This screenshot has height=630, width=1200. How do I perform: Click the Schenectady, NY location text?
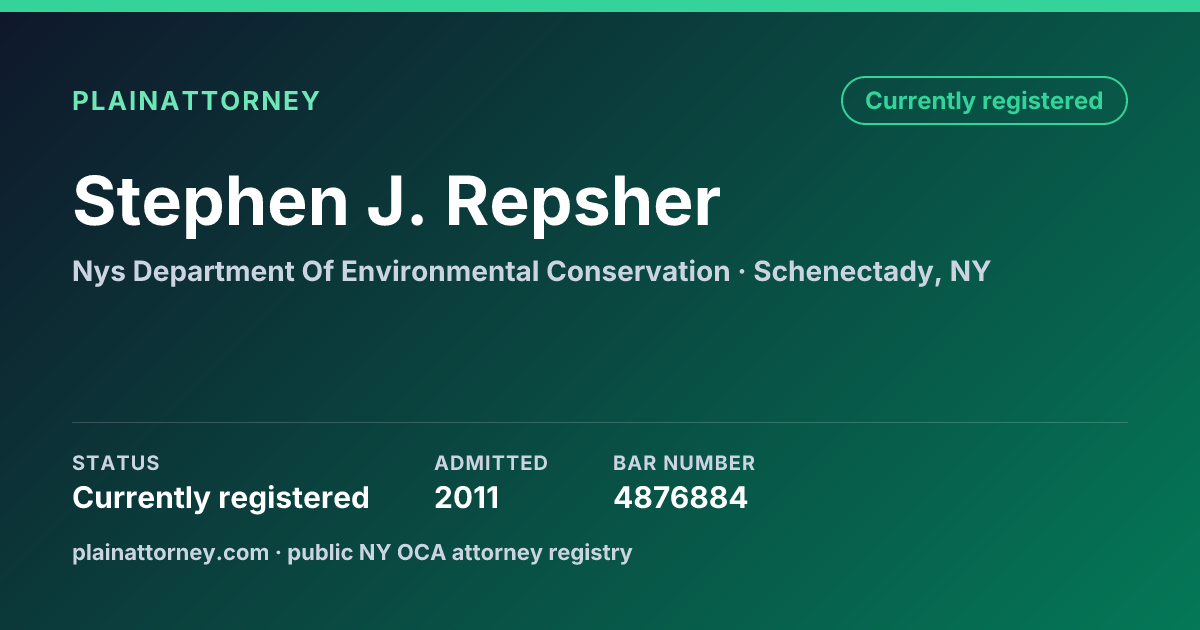point(872,272)
